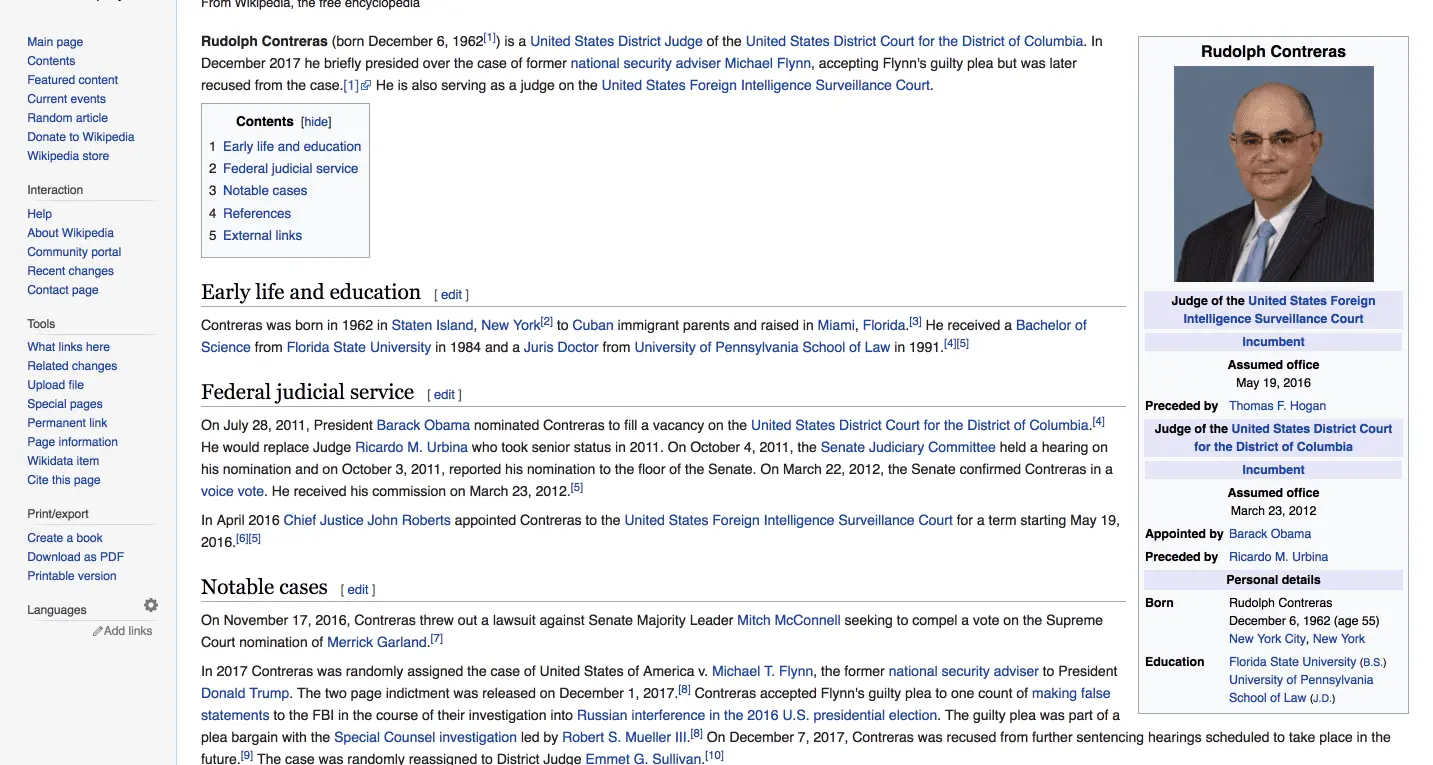This screenshot has height=765, width=1433.
Task: Open the Senate Judiciary Committee link
Action: [907, 447]
